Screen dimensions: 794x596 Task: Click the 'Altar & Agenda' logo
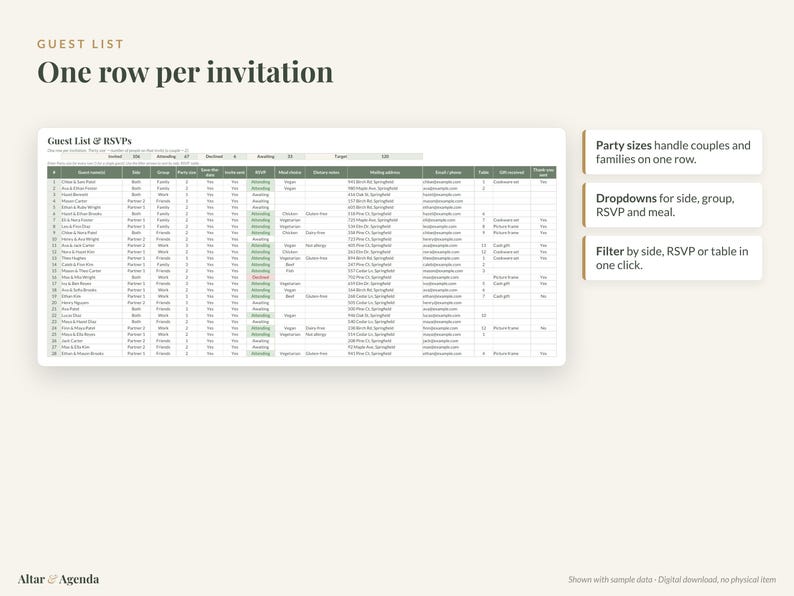coord(58,579)
